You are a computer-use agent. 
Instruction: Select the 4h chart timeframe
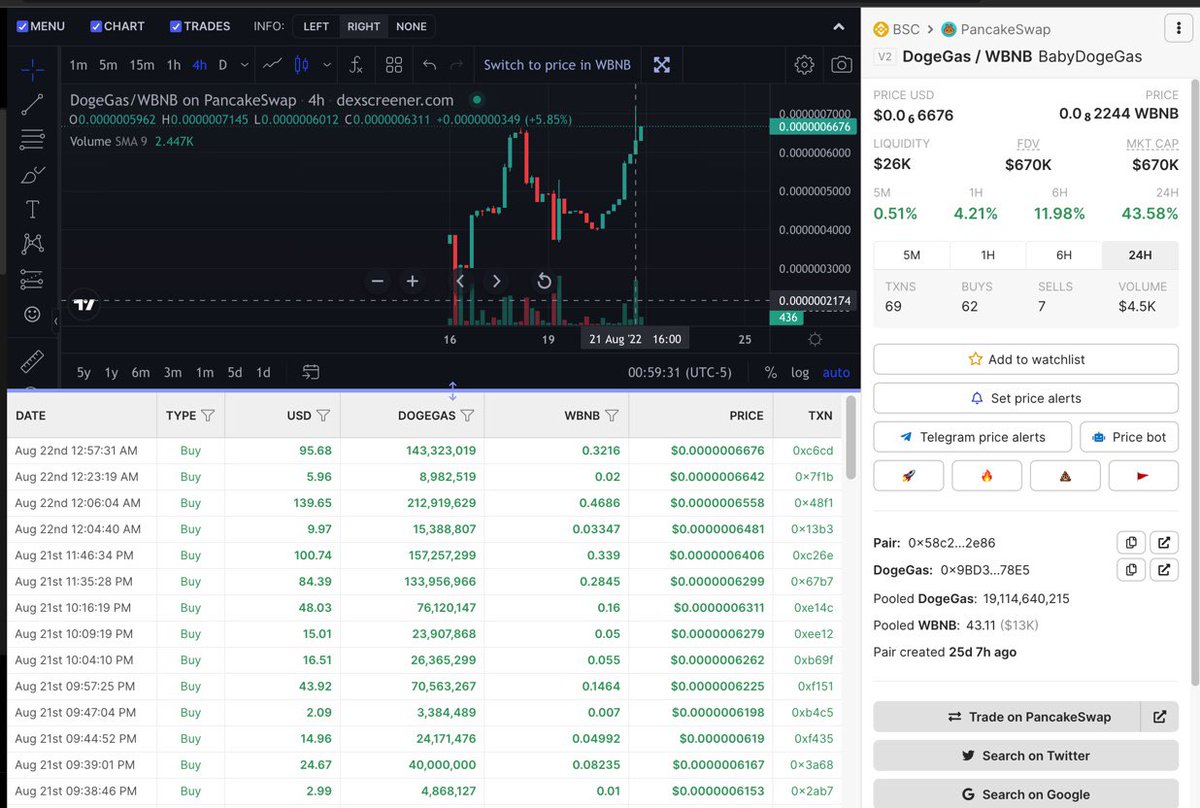click(200, 65)
